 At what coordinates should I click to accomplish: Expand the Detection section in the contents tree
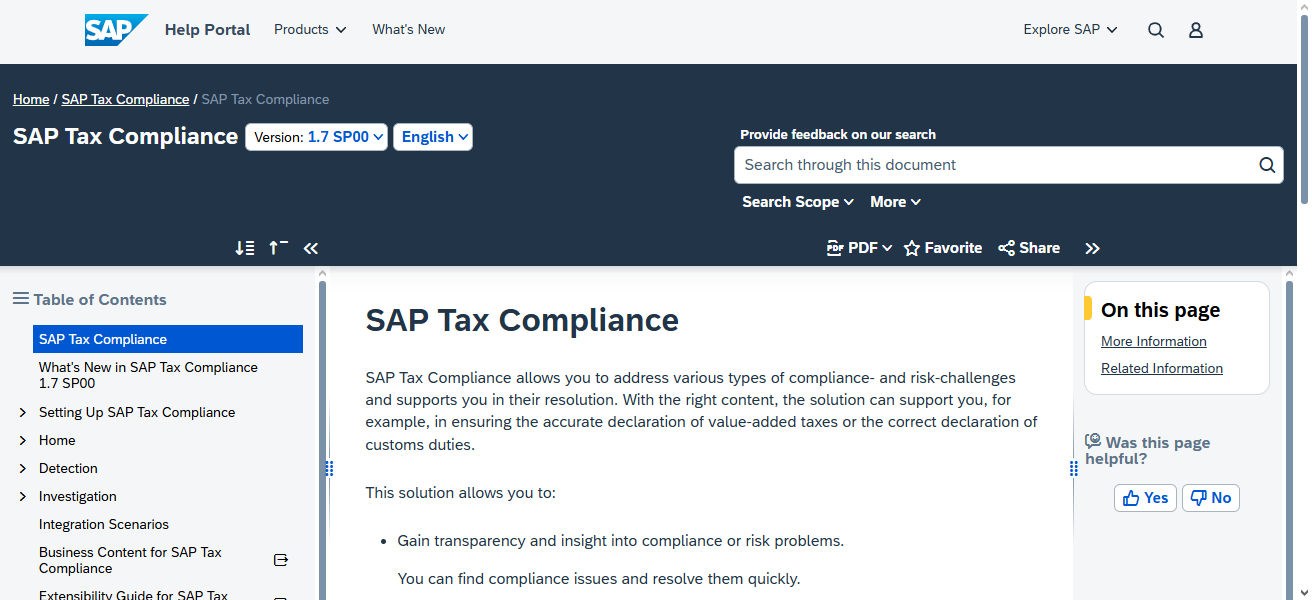tap(22, 468)
